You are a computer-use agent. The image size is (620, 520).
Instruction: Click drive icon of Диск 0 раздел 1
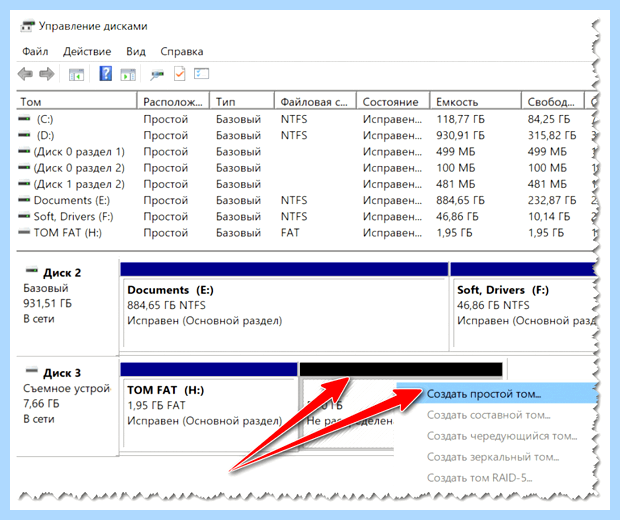(x=25, y=151)
